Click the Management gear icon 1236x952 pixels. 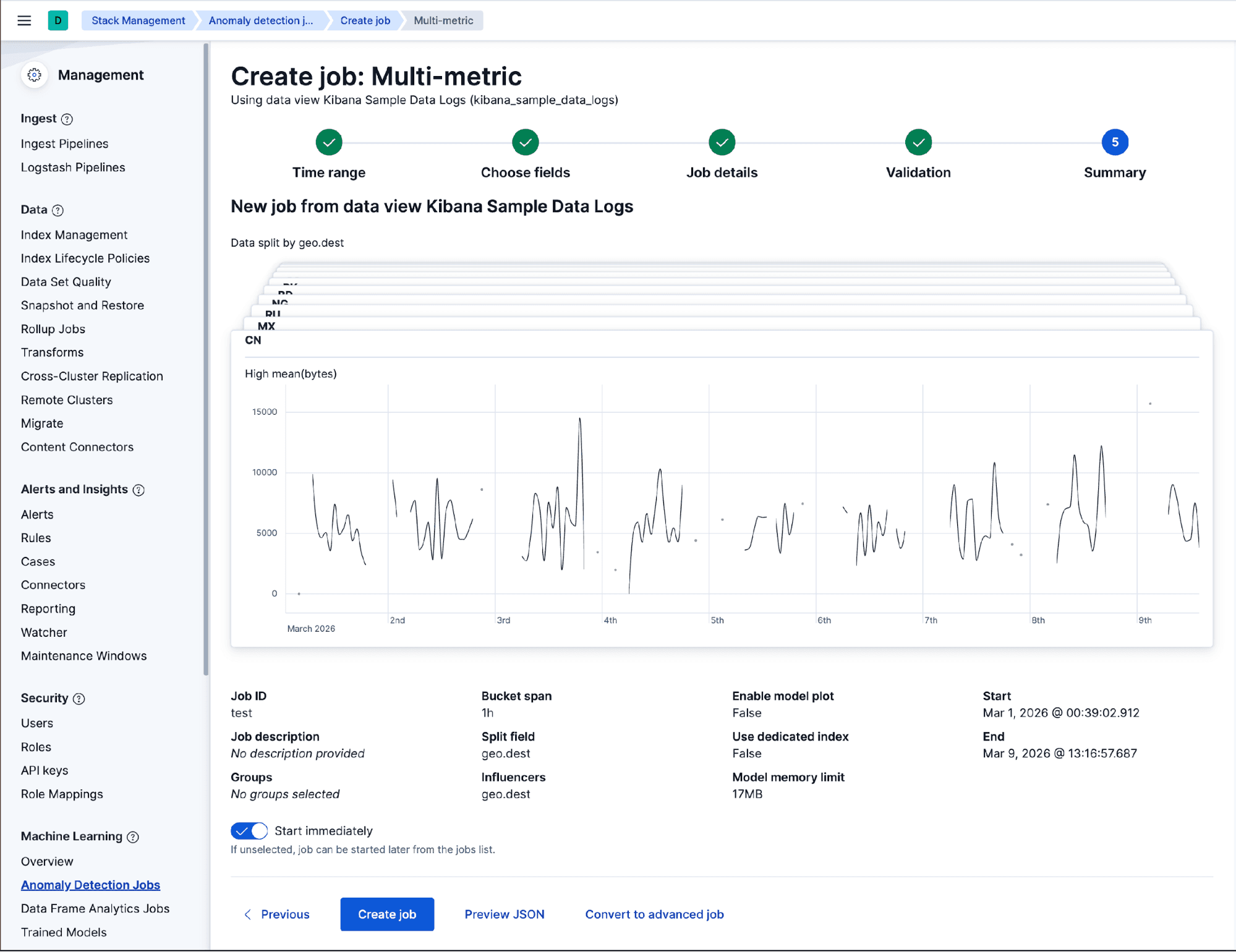[35, 75]
